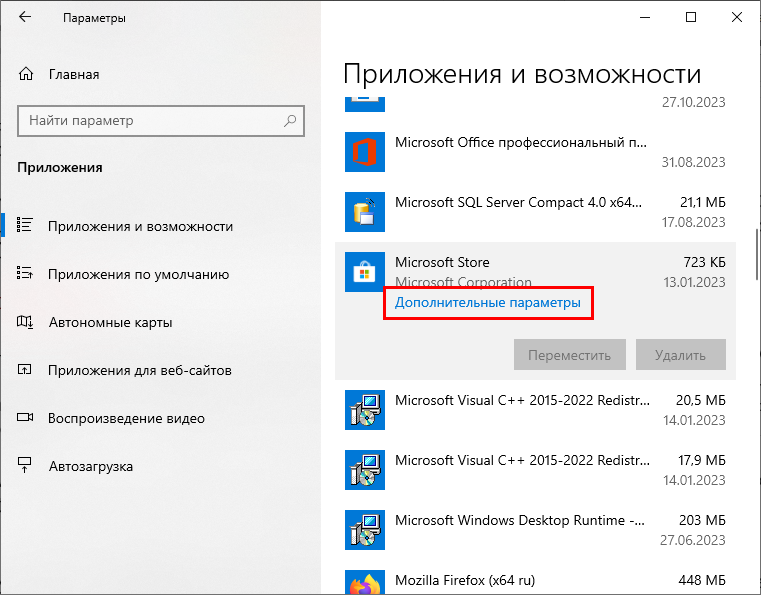Close the Параметры window

[736, 17]
